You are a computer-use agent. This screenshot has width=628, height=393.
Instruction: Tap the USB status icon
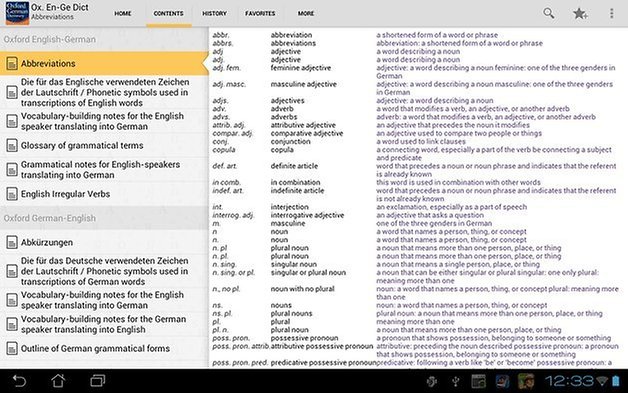(x=455, y=381)
